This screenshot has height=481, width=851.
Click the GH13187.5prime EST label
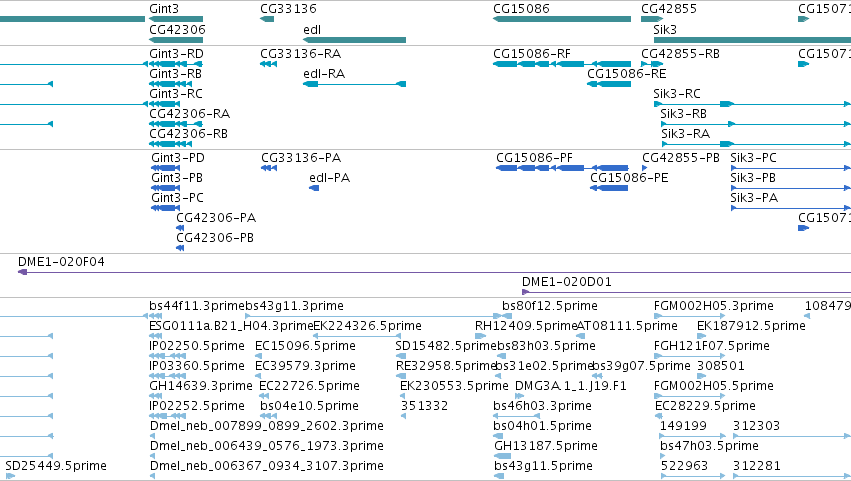[x=545, y=446]
